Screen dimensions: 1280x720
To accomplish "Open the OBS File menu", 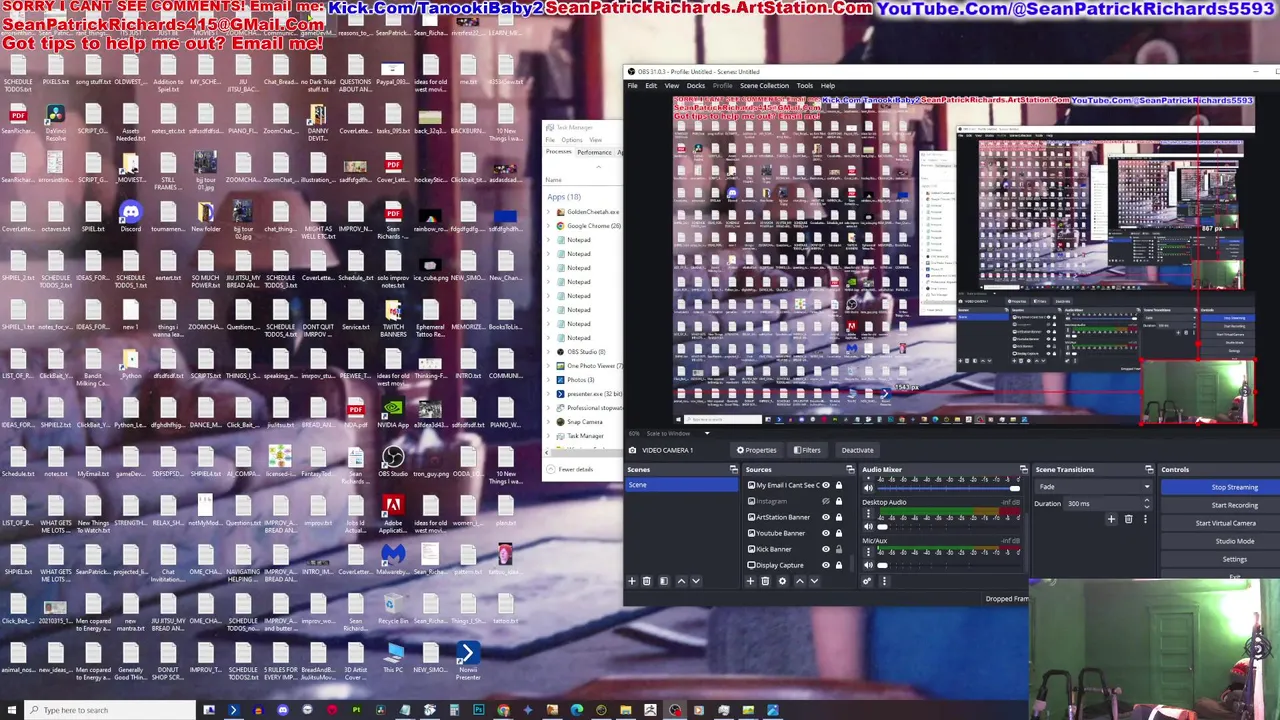I will pos(632,86).
